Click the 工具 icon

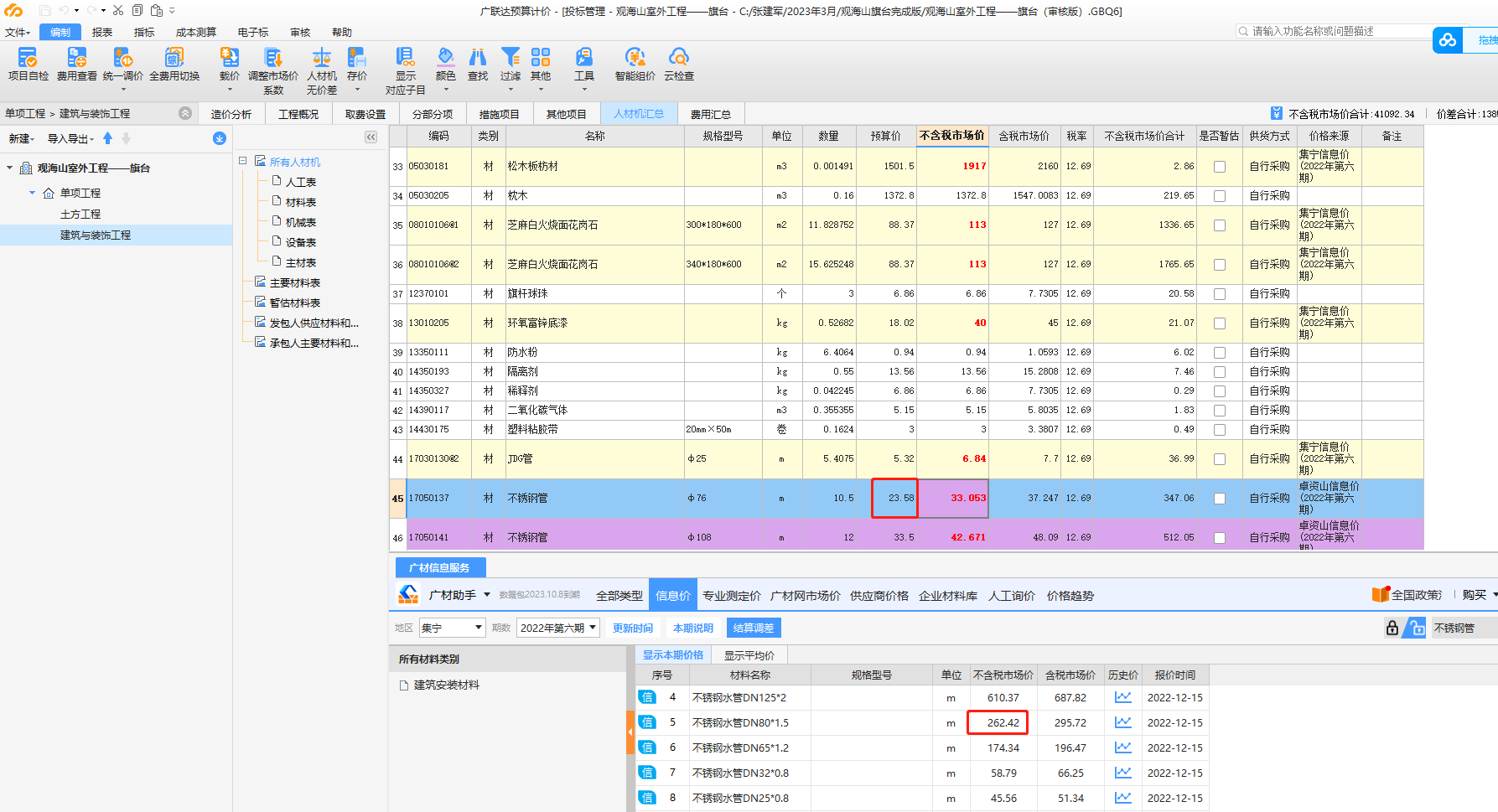(584, 58)
